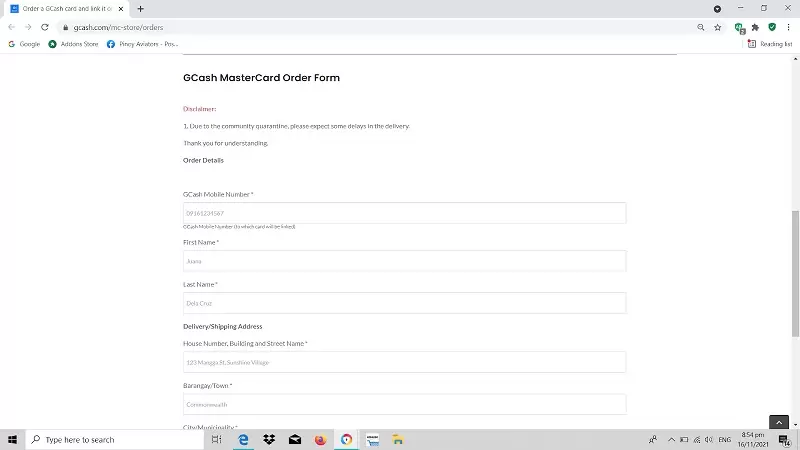Launch Microsoft Edge from taskbar
This screenshot has width=800, height=450.
[243, 440]
